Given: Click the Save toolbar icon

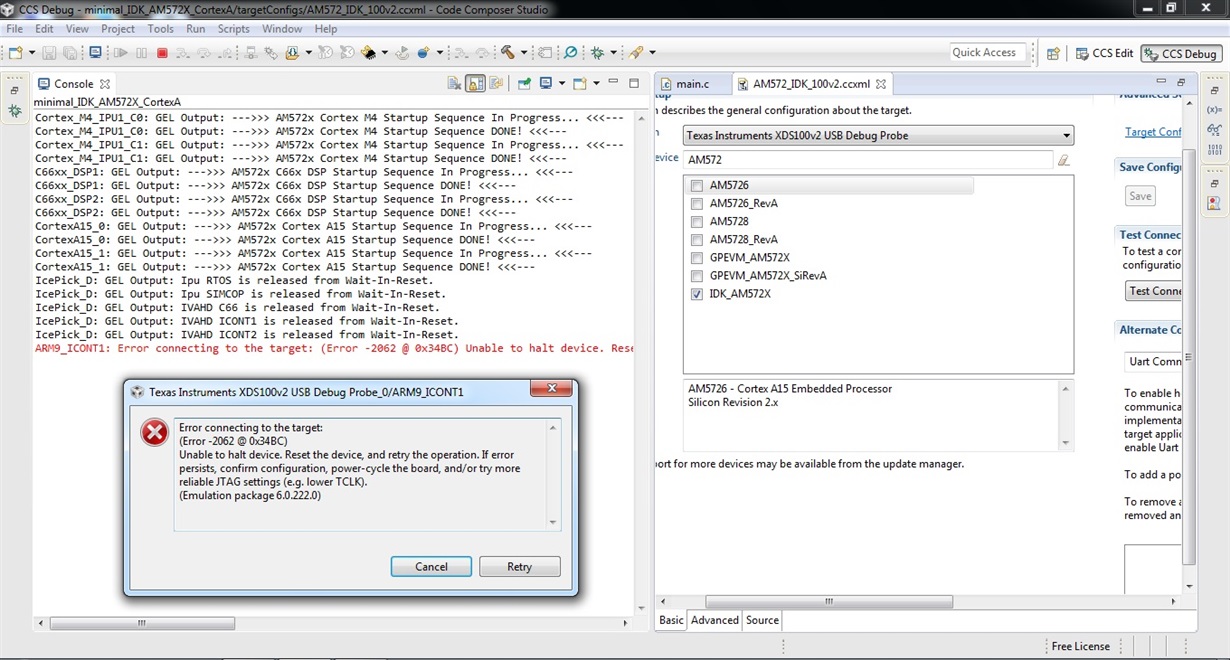Looking at the screenshot, I should [49, 52].
